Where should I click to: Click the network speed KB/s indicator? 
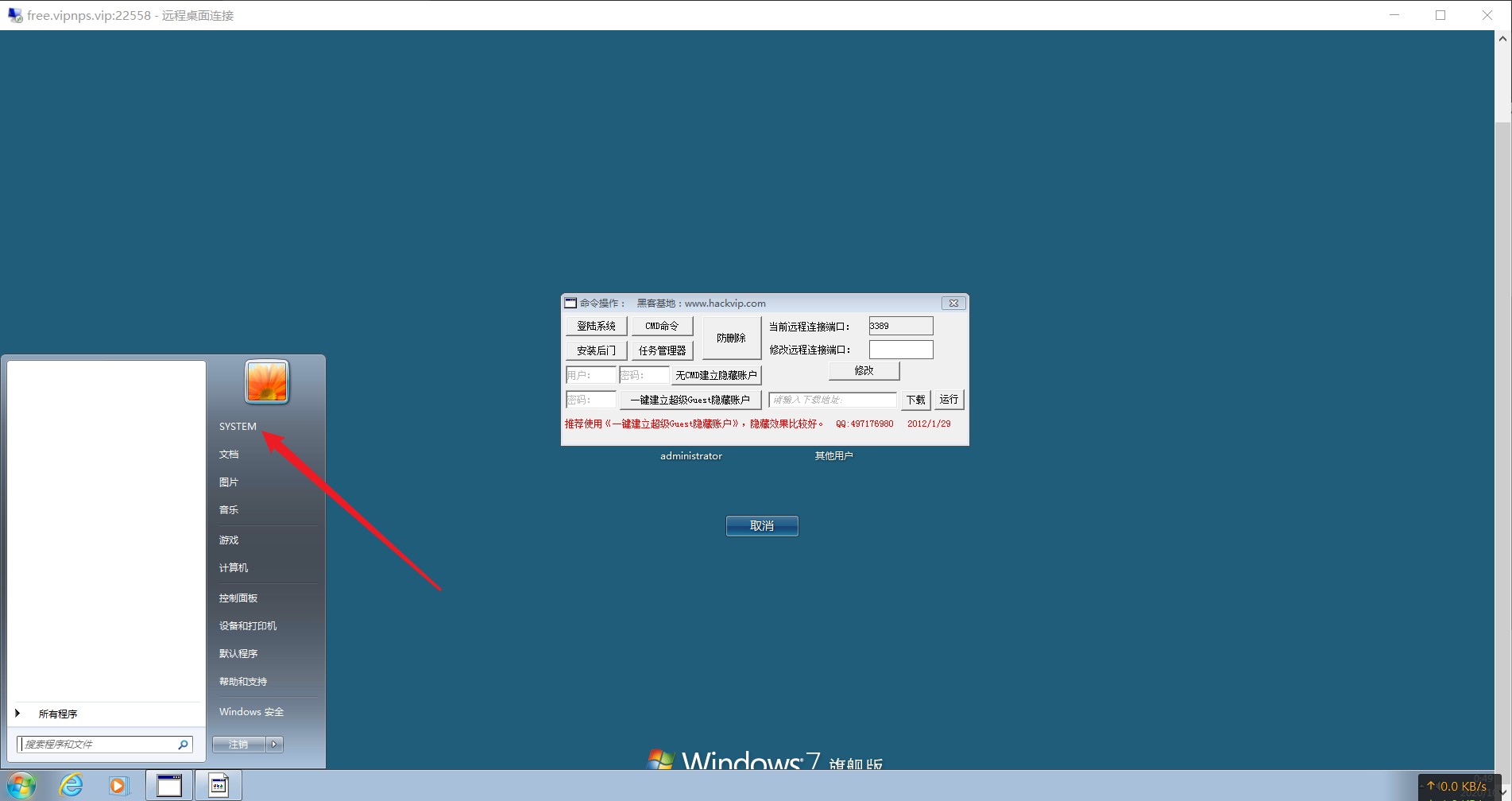coord(1458,786)
